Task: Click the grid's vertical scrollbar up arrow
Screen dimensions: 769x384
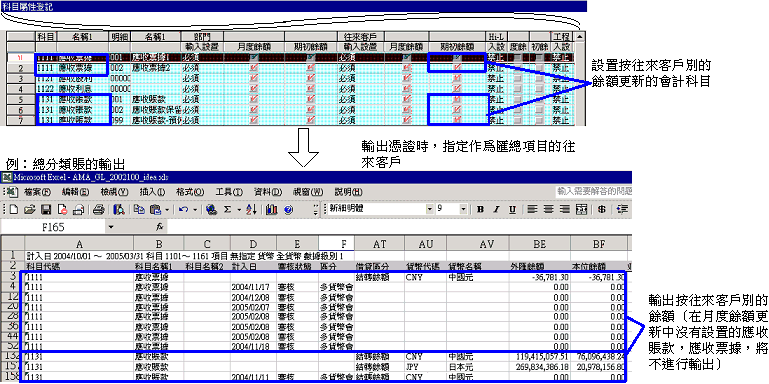Action: [580, 36]
